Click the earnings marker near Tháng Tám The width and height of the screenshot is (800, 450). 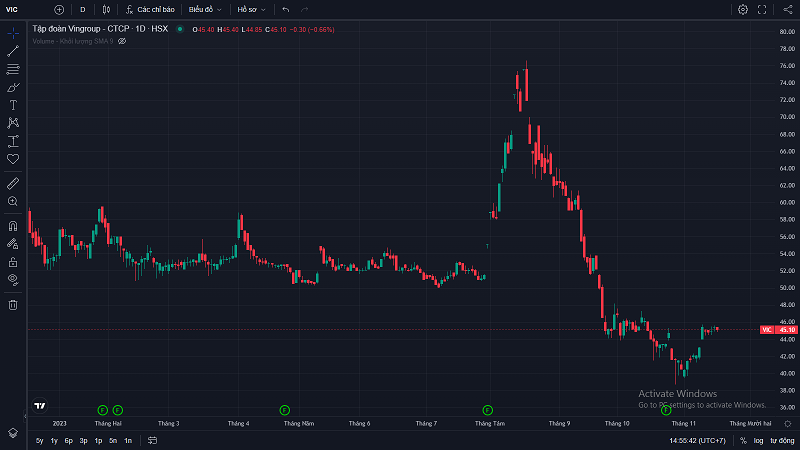488,410
